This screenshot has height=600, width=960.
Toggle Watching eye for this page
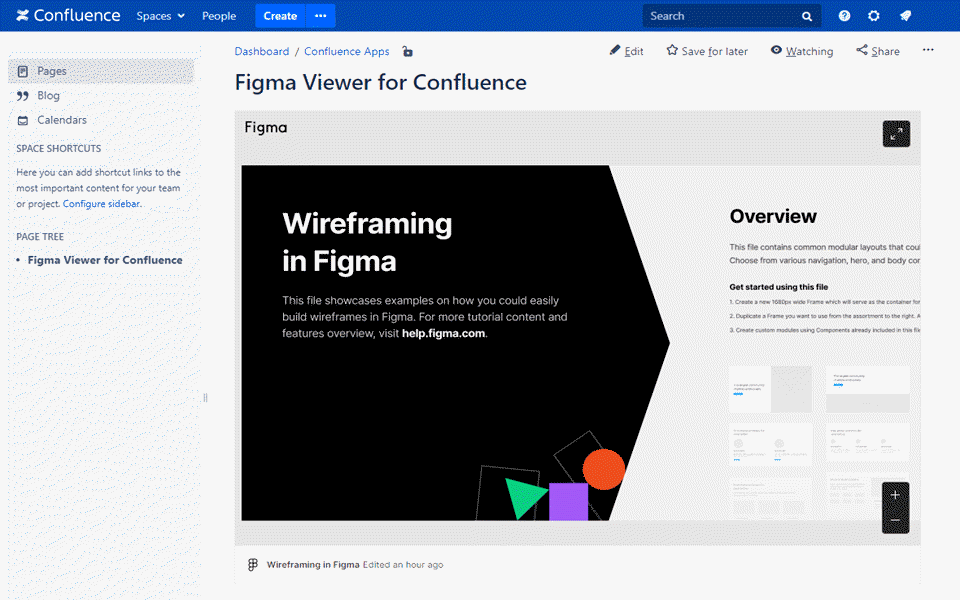(801, 51)
